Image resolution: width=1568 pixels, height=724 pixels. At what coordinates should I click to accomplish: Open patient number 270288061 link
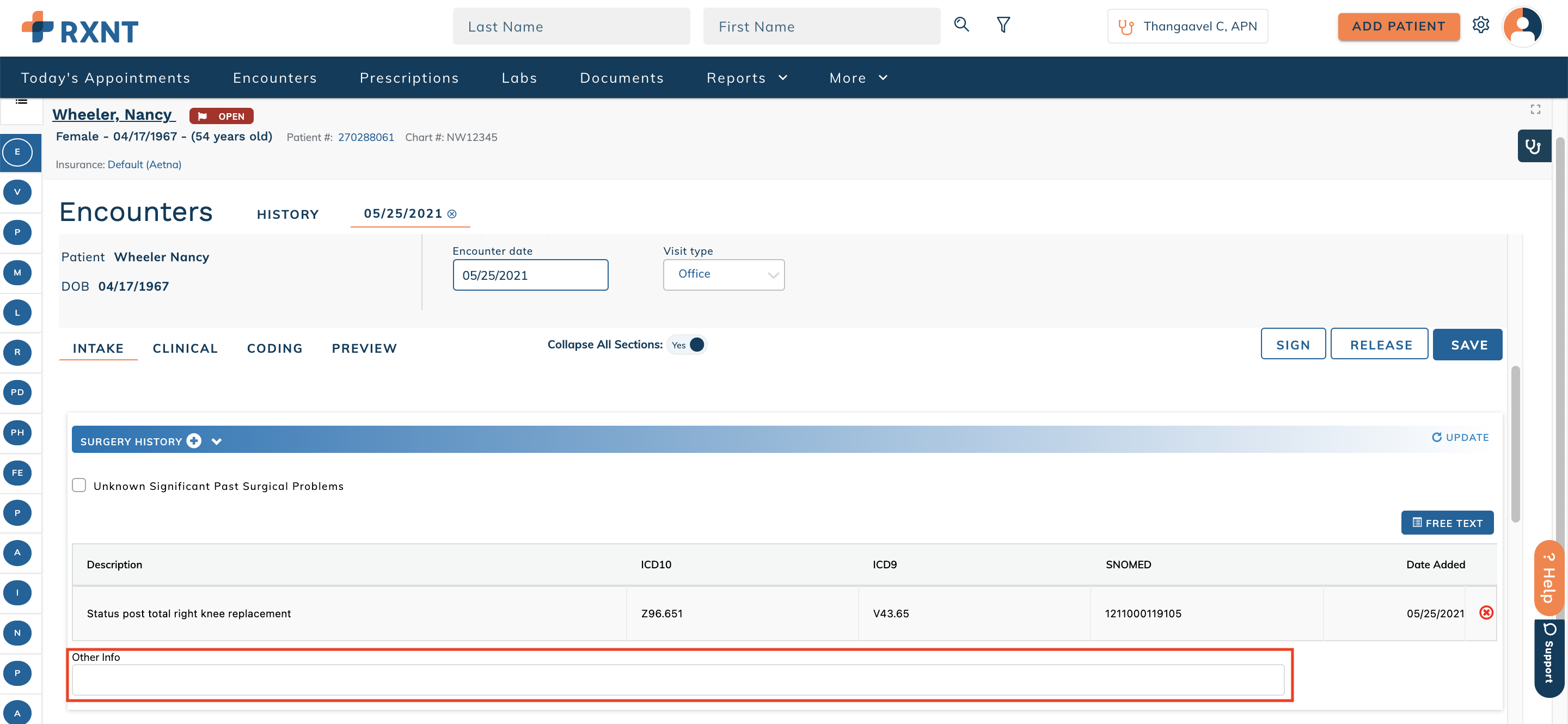(x=366, y=137)
